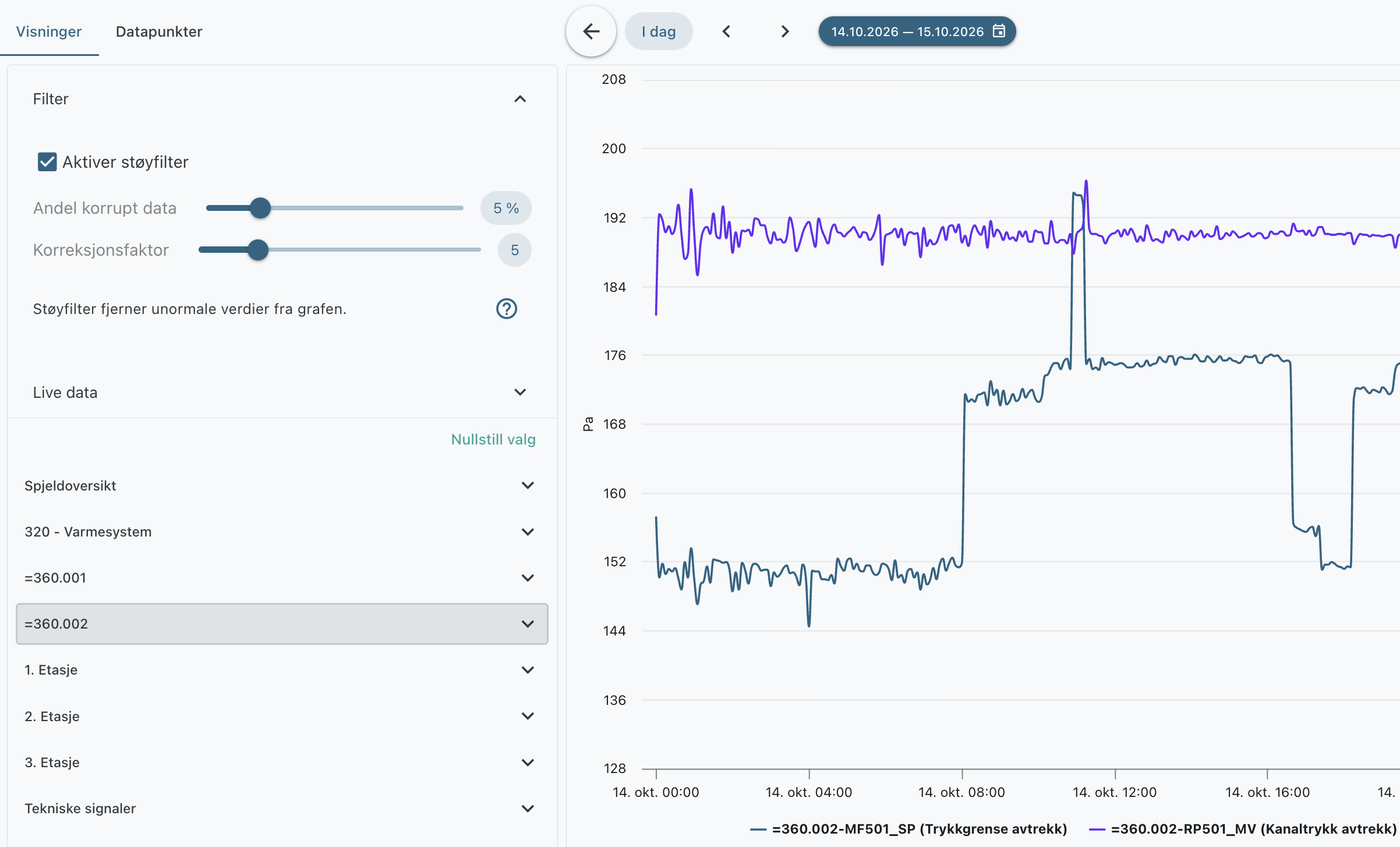Expand 320 - Varmesystem item
The width and height of the screenshot is (1400, 847).
[282, 532]
